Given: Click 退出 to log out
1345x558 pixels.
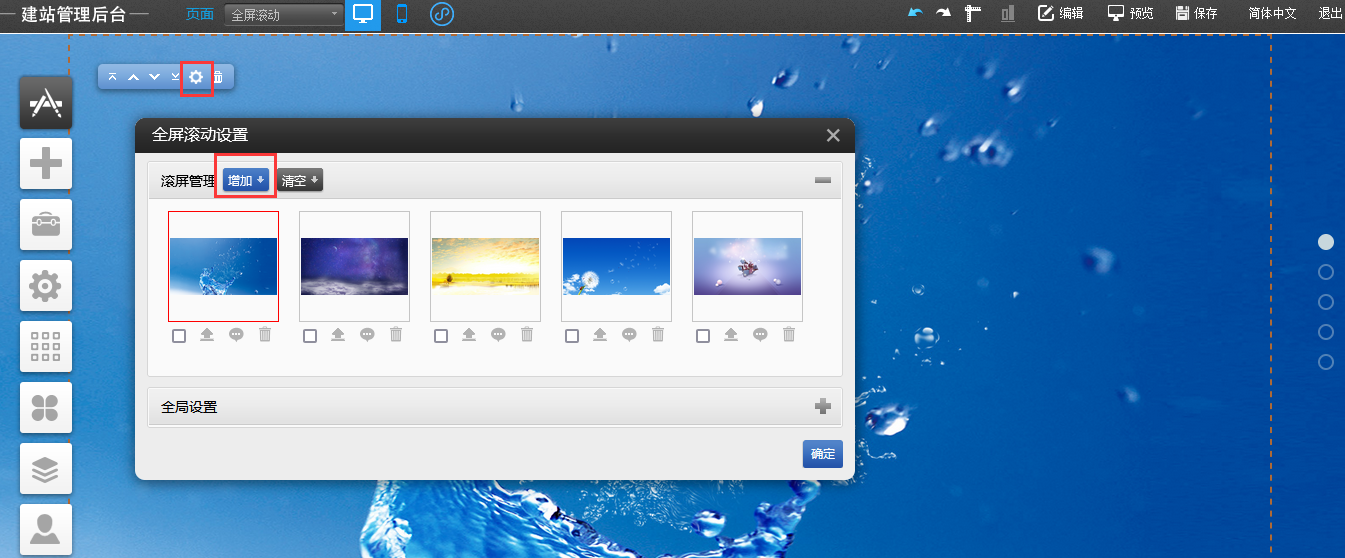Looking at the screenshot, I should pyautogui.click(x=1330, y=13).
